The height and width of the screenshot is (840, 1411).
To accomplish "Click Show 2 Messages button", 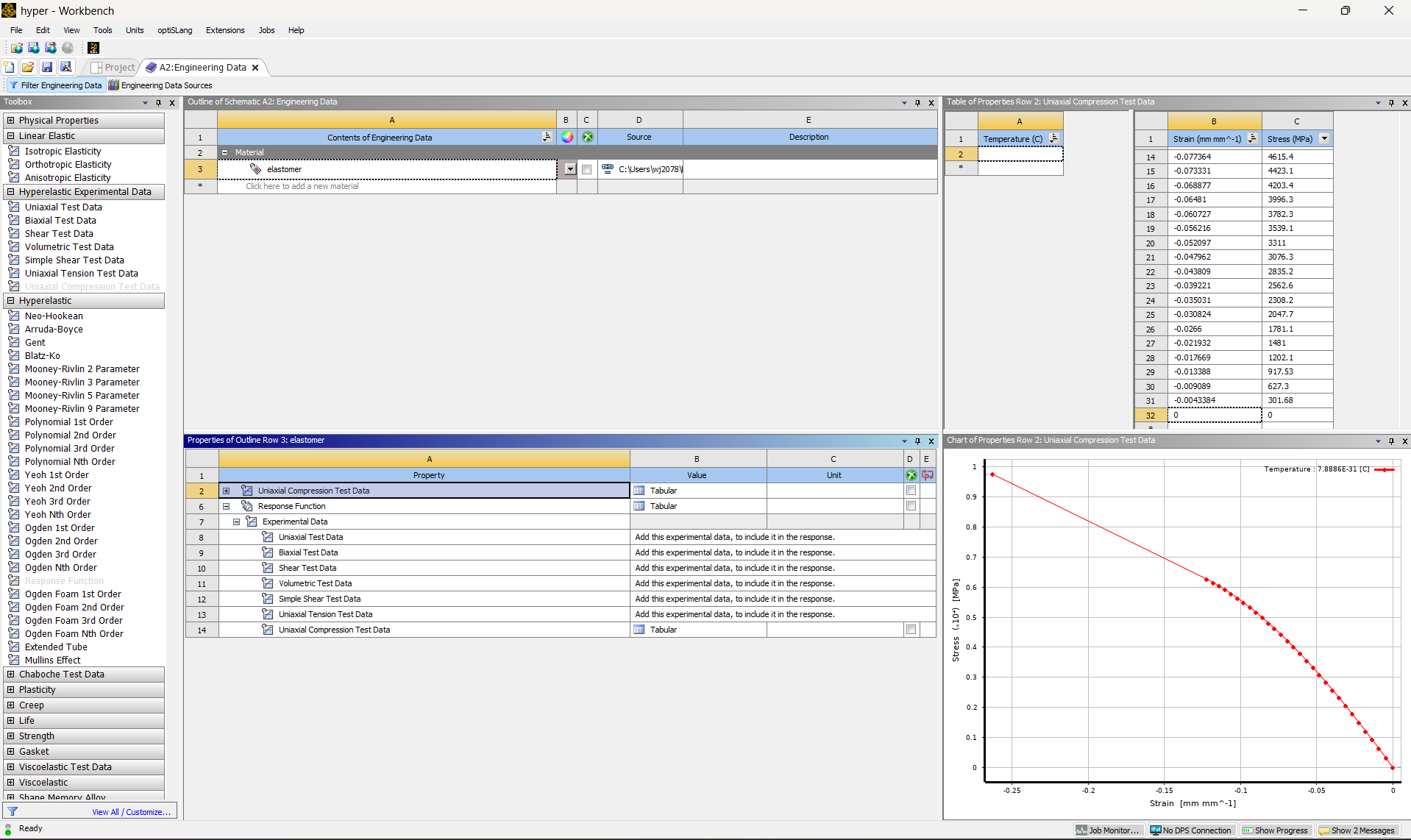I will click(1357, 830).
